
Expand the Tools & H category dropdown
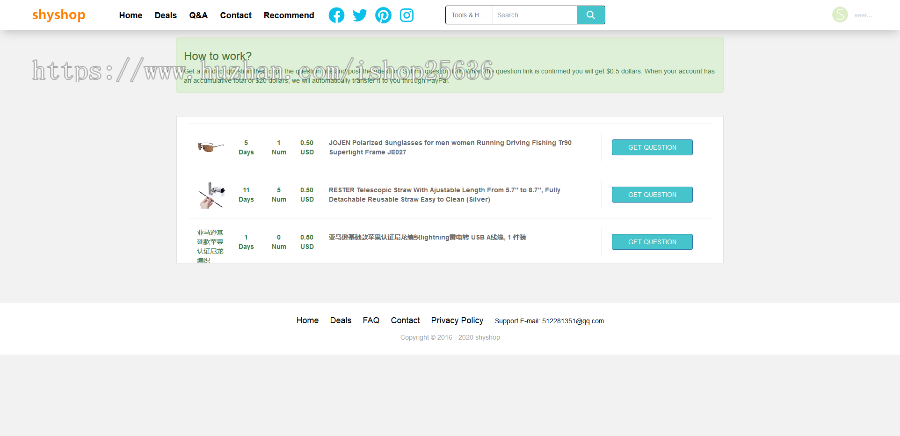[x=469, y=15]
